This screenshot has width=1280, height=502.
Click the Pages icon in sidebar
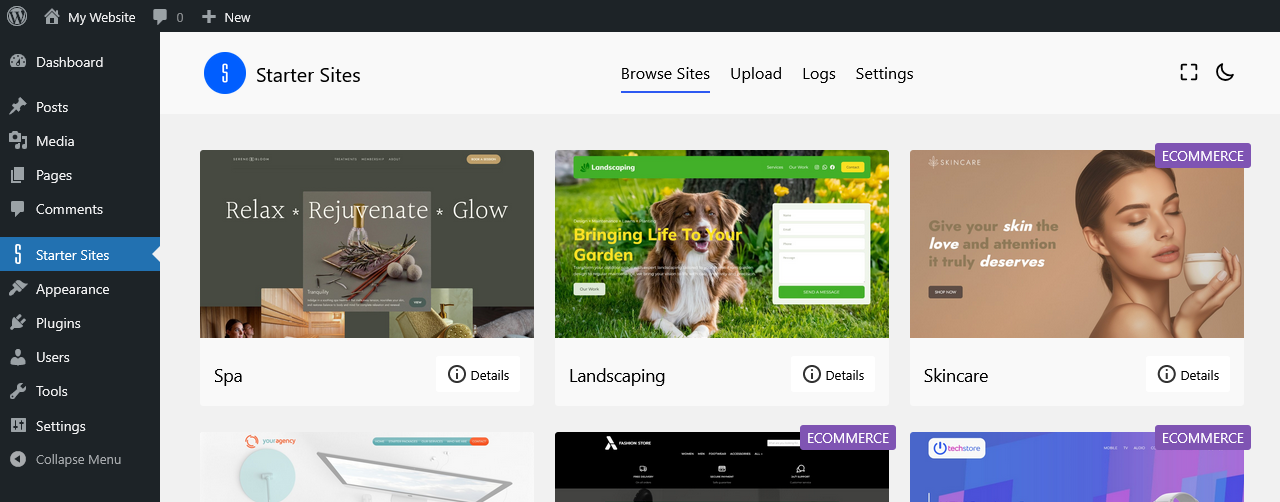(18, 175)
